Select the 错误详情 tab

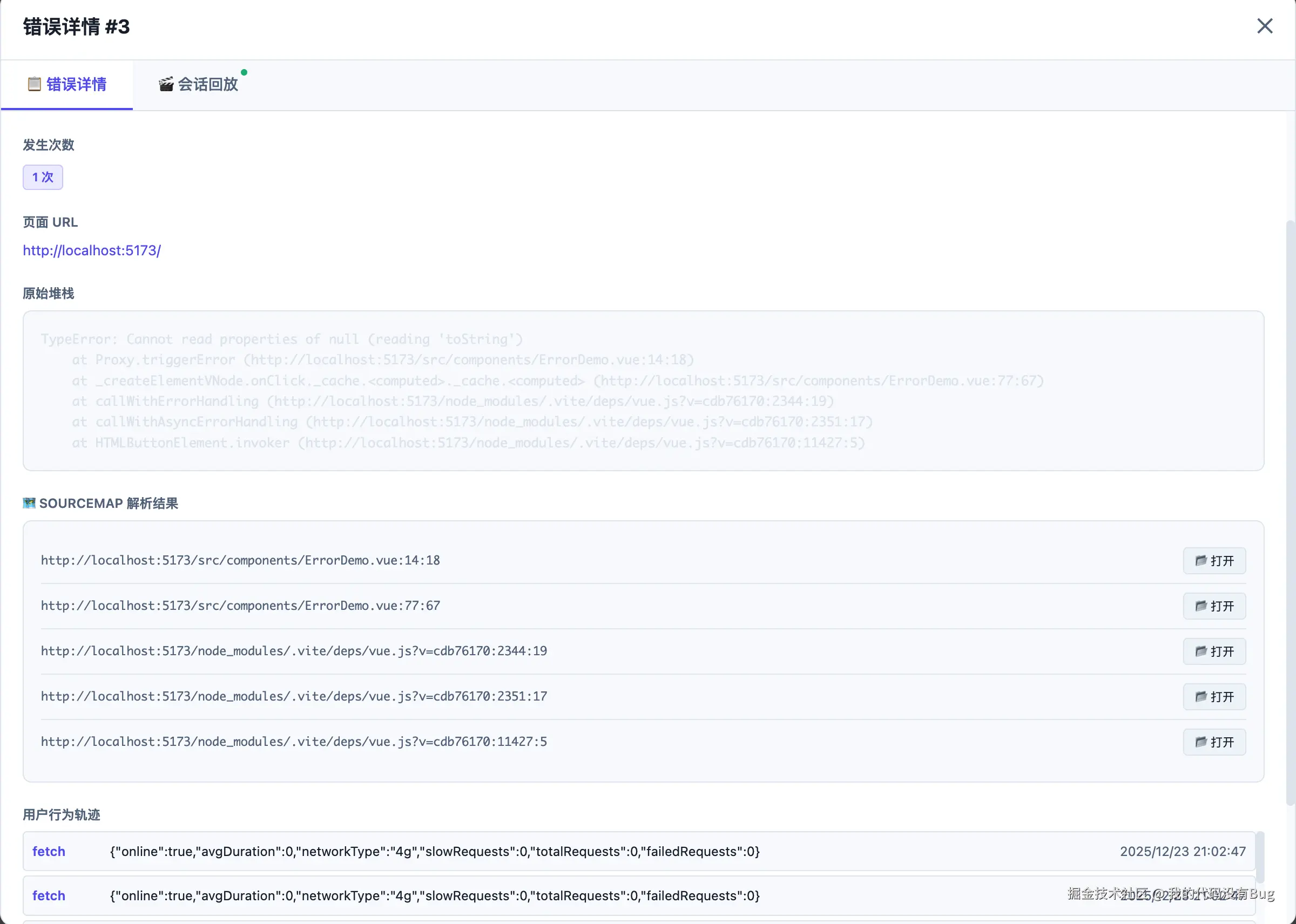(76, 85)
